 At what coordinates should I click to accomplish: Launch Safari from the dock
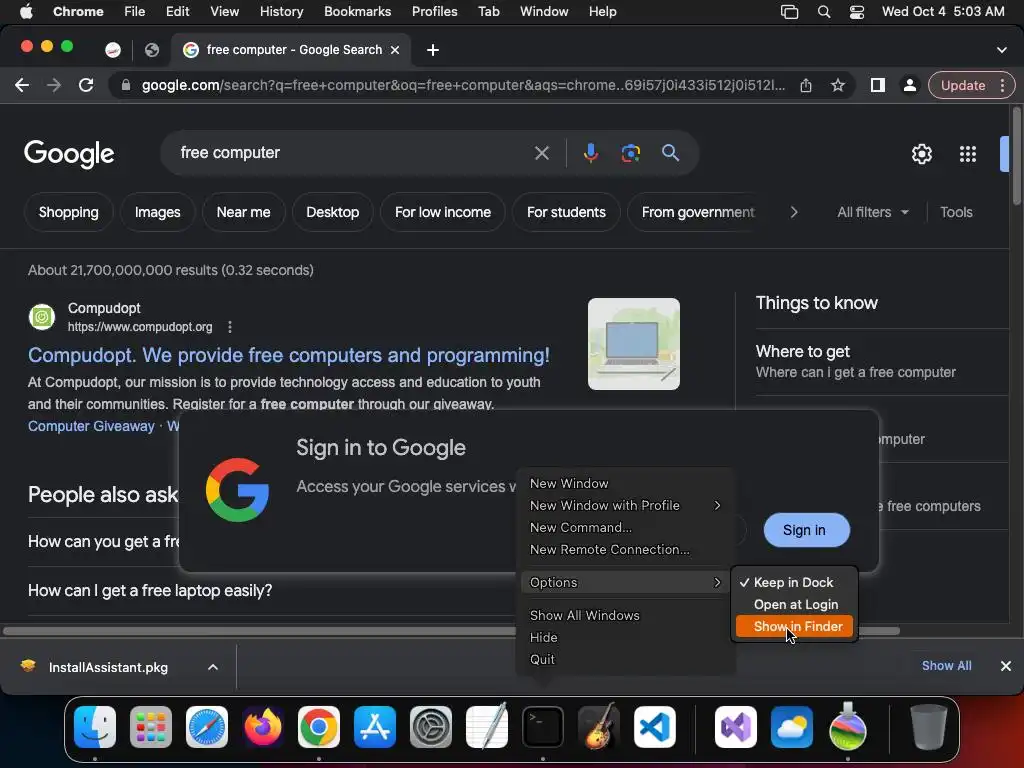click(x=207, y=727)
